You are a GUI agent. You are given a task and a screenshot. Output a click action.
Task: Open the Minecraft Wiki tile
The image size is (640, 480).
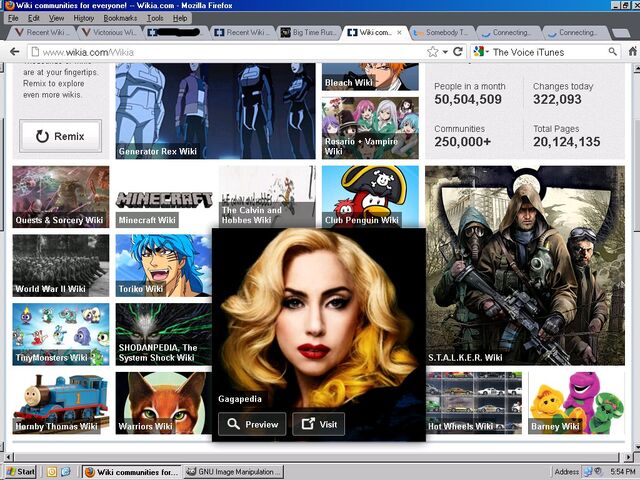click(164, 197)
